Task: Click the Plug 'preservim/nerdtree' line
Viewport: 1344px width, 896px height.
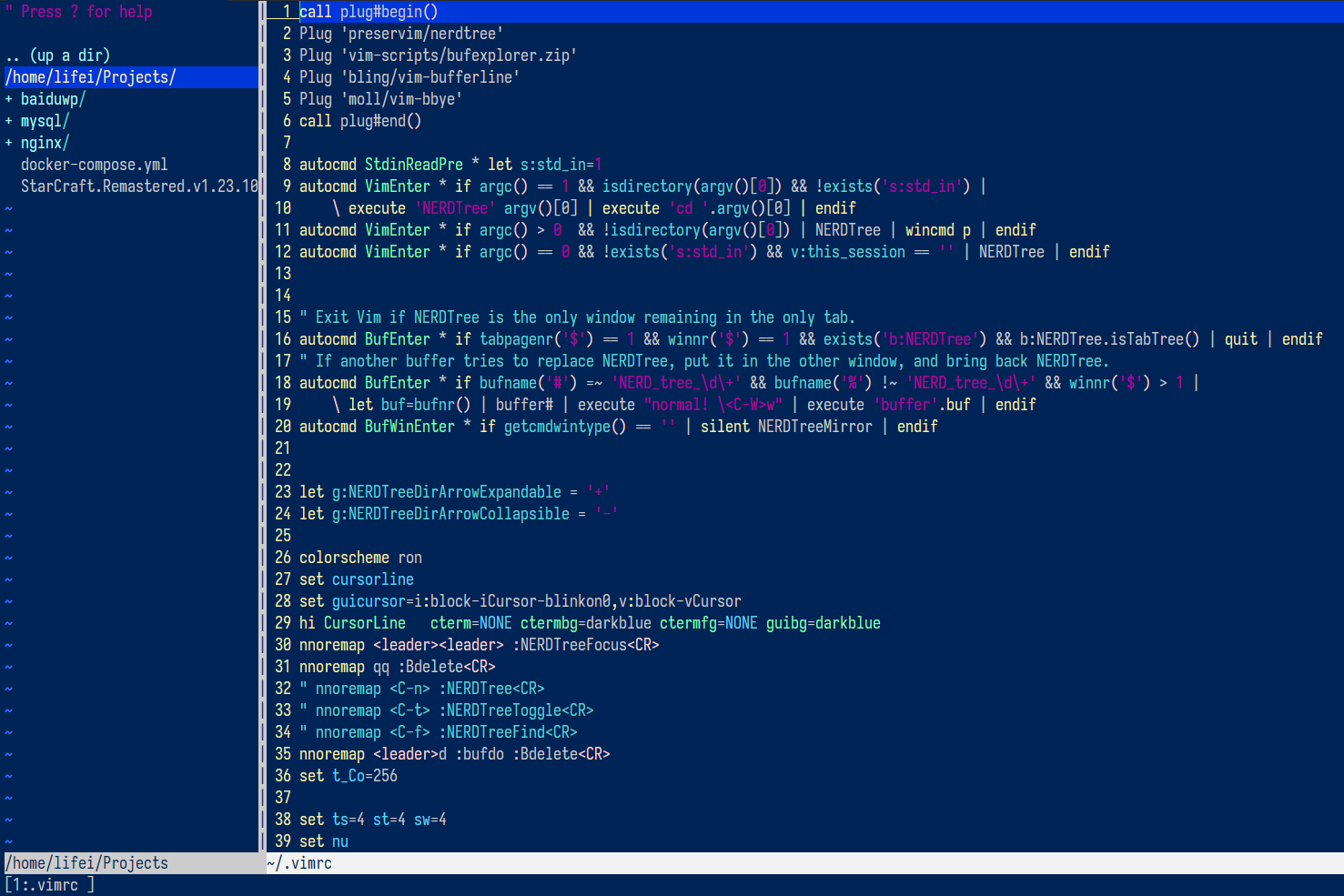Action: [401, 34]
